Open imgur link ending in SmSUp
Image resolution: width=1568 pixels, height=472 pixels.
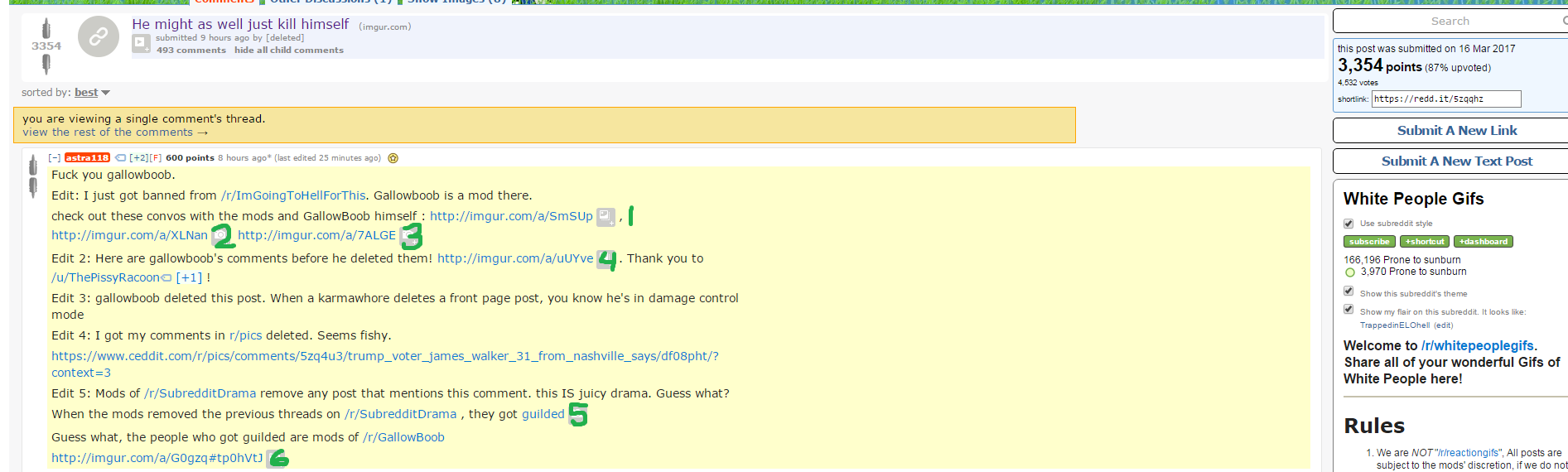(511, 216)
